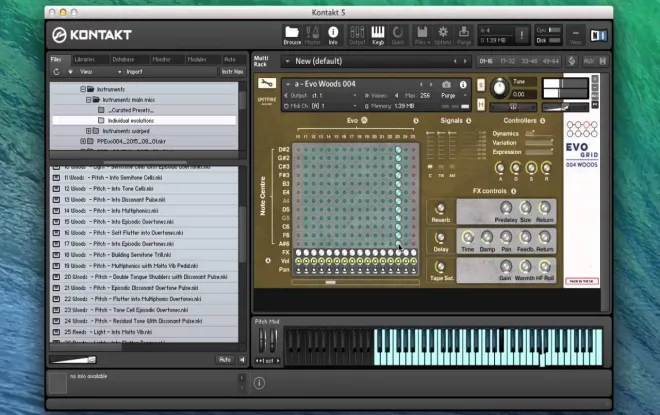This screenshot has height=415, width=660.
Task: Expand Instruments warped folder
Action: [88, 131]
